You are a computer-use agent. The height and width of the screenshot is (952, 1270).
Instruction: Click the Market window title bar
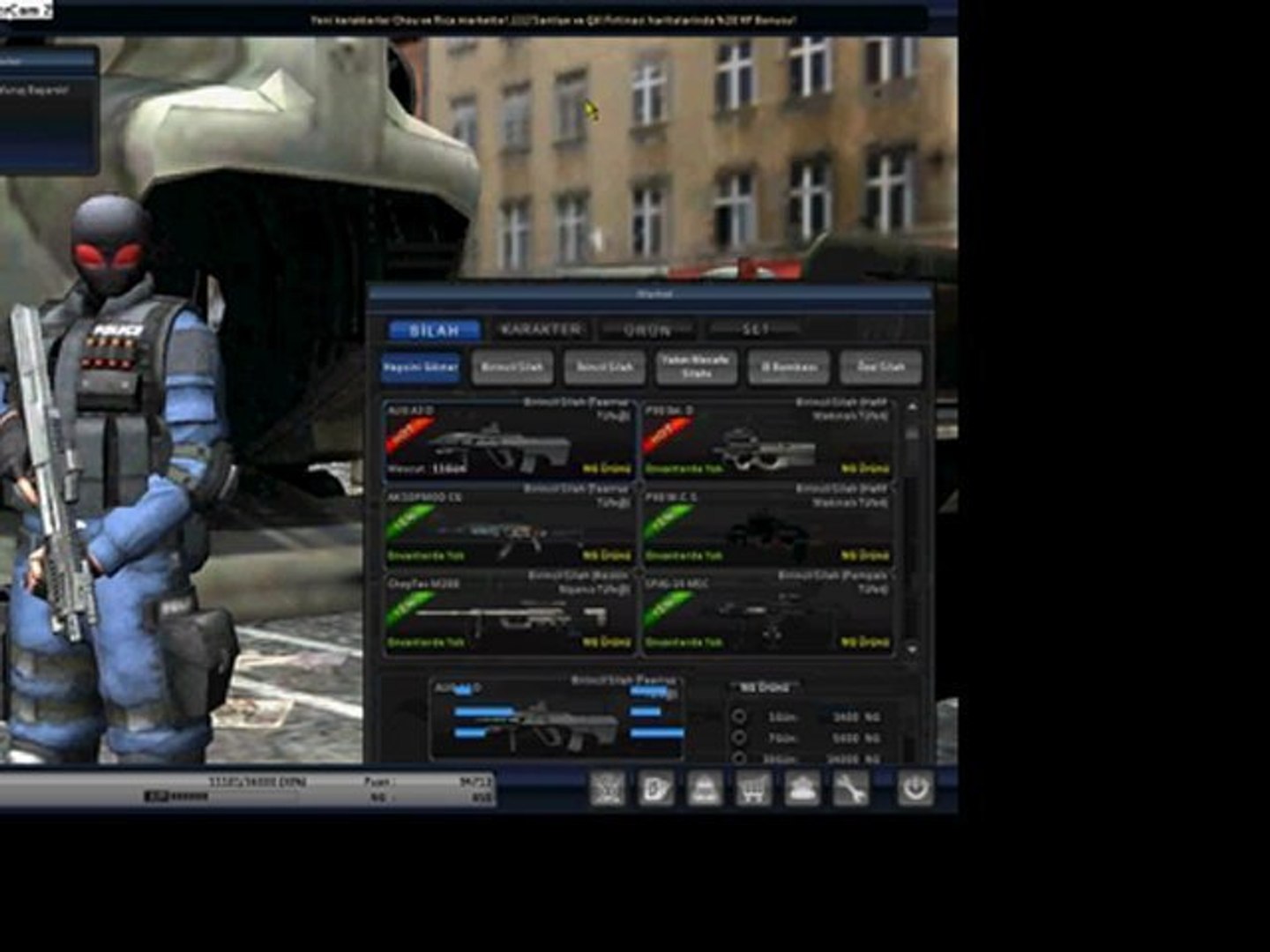[651, 294]
